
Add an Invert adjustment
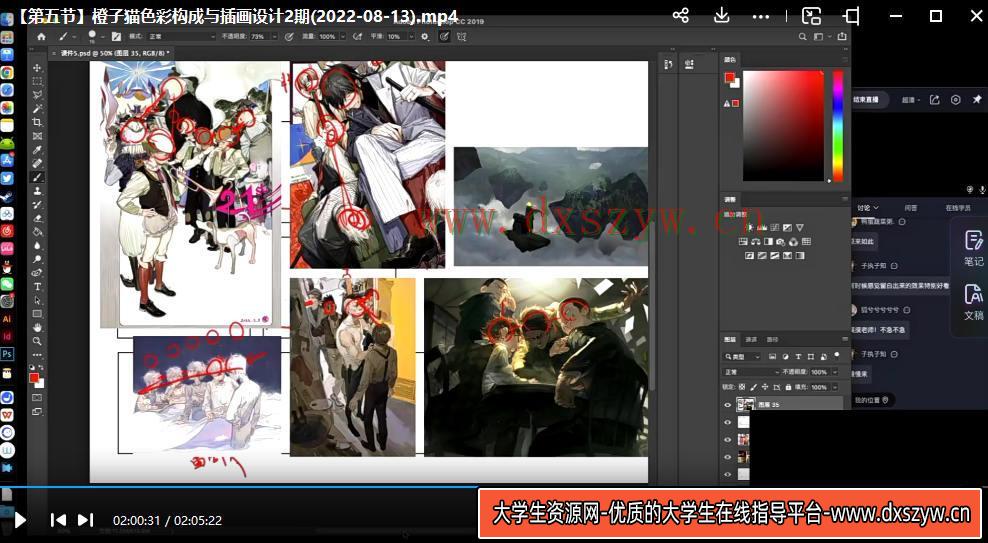click(749, 256)
